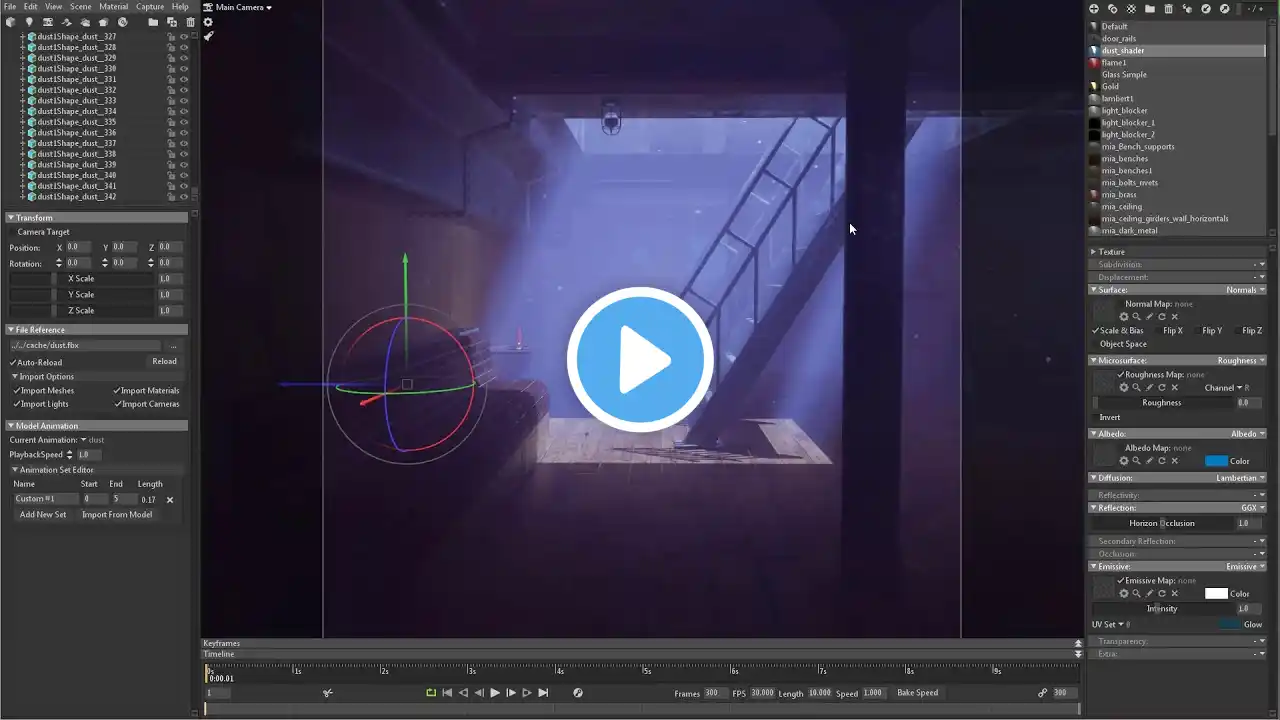Open the Surface Normals dropdown
1280x720 pixels.
point(1245,290)
